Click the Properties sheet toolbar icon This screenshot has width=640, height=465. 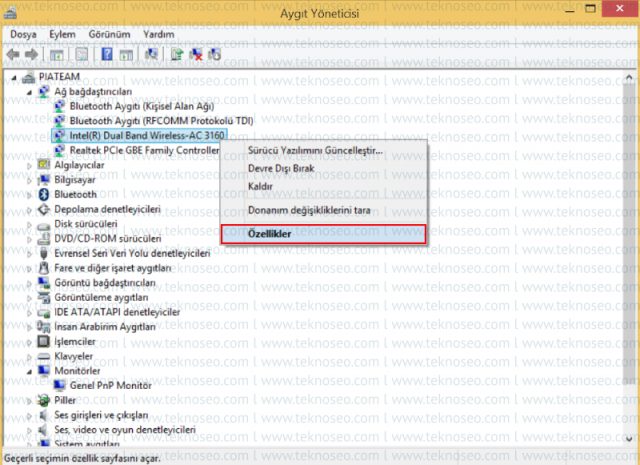coord(82,54)
